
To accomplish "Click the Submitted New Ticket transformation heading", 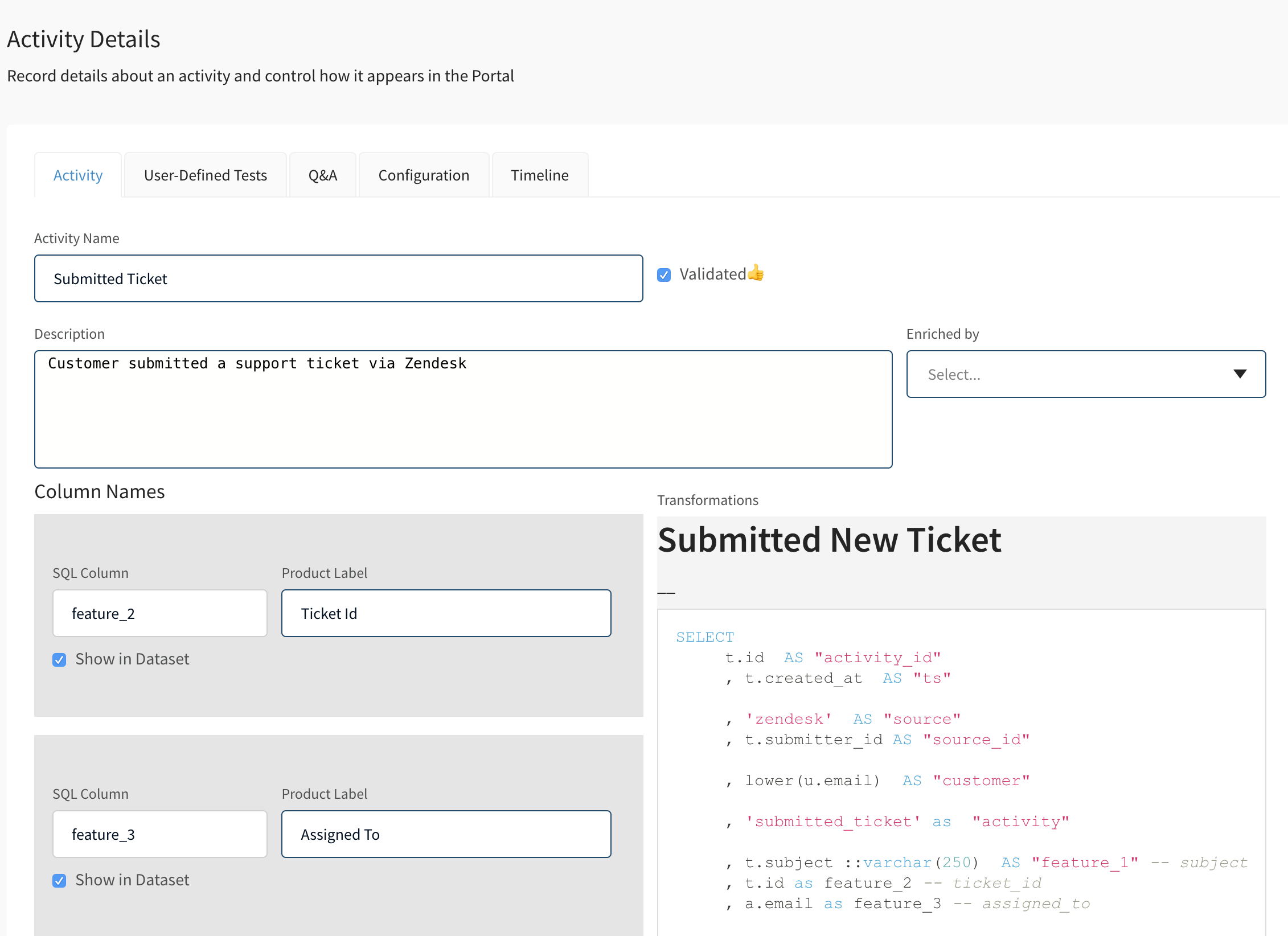I will [x=829, y=540].
